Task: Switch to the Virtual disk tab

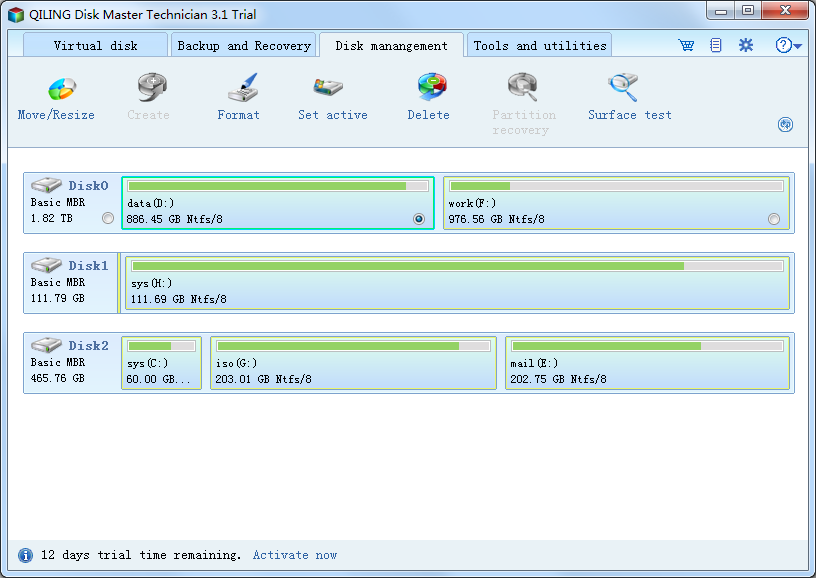Action: [95, 46]
